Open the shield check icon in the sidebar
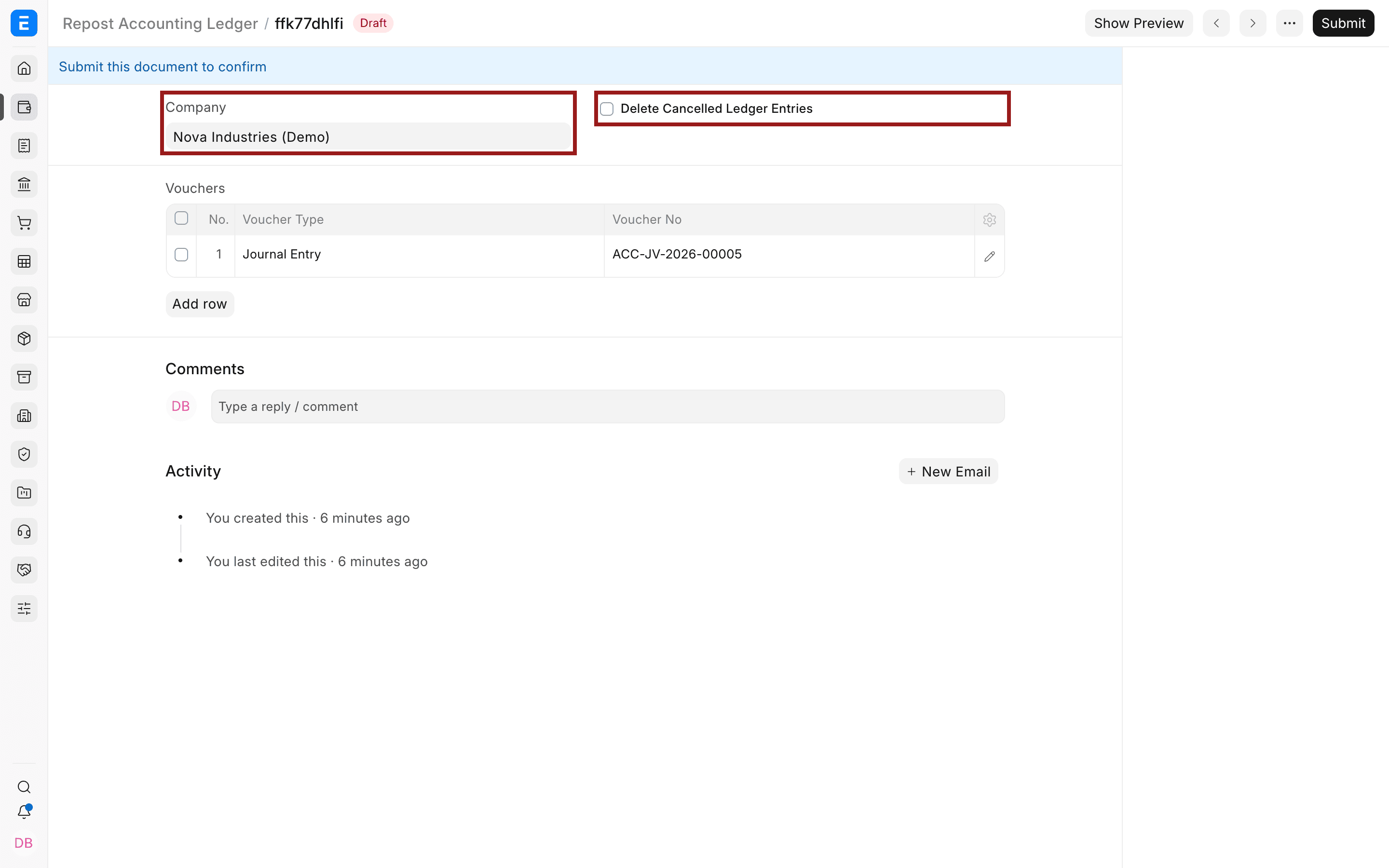This screenshot has width=1389, height=868. (x=24, y=454)
